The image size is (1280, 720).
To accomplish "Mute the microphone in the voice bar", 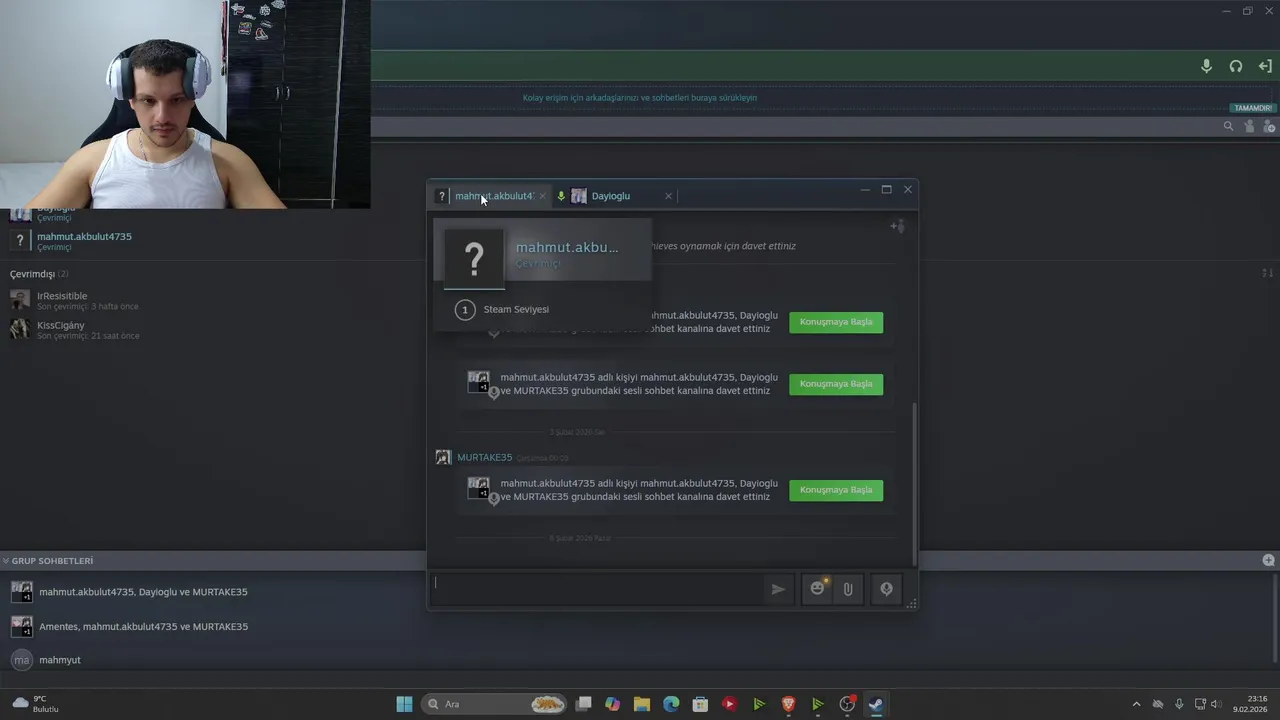I will [1206, 66].
